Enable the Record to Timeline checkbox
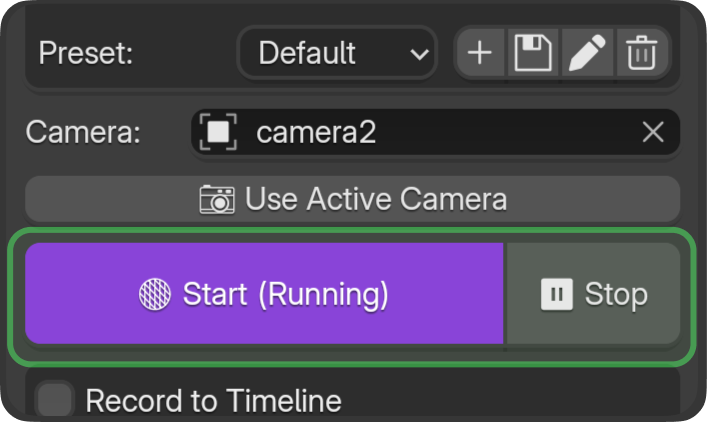This screenshot has height=422, width=707. point(55,401)
